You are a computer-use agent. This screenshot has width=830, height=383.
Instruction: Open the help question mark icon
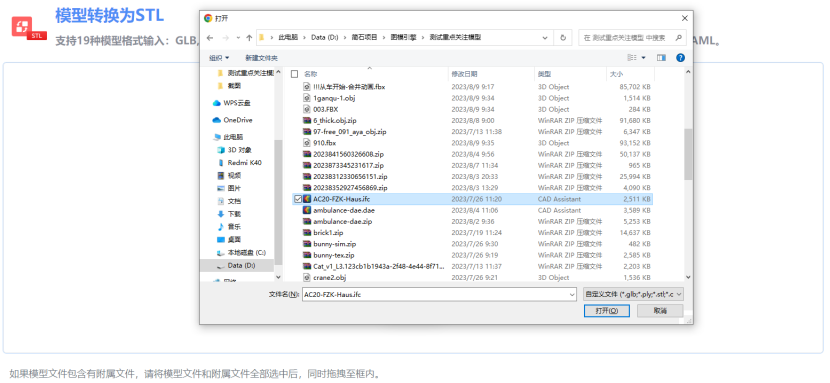[x=680, y=58]
